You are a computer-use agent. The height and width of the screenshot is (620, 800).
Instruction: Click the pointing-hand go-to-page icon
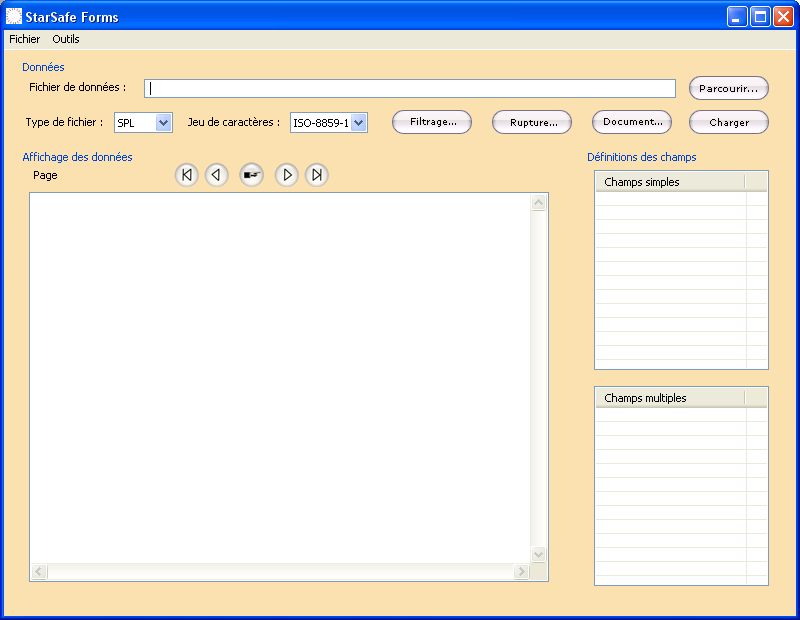(x=252, y=175)
